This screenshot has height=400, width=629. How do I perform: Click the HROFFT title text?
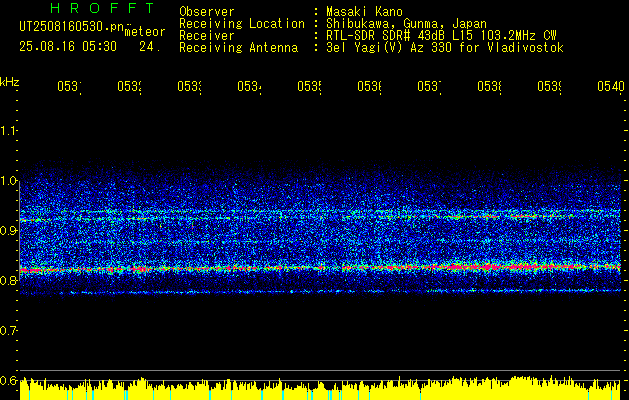pyautogui.click(x=102, y=8)
